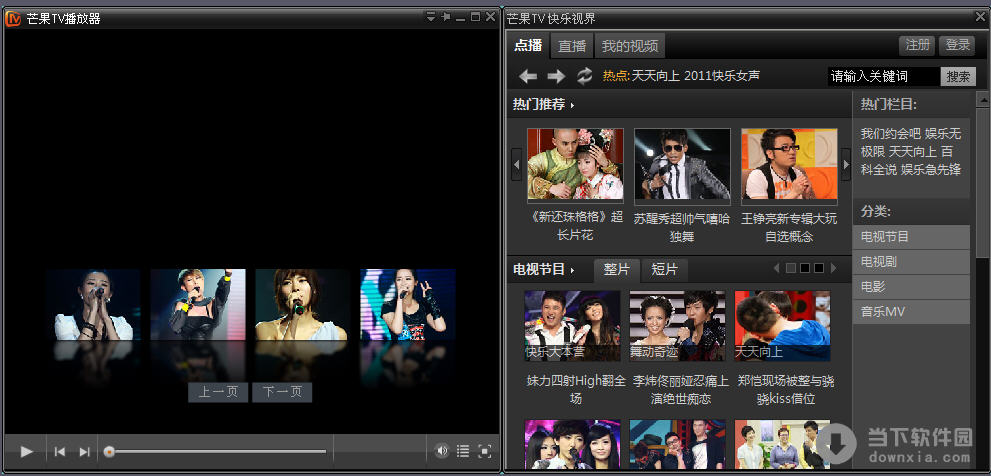Click the 注册 button
Screen dimensions: 991x476
point(918,45)
